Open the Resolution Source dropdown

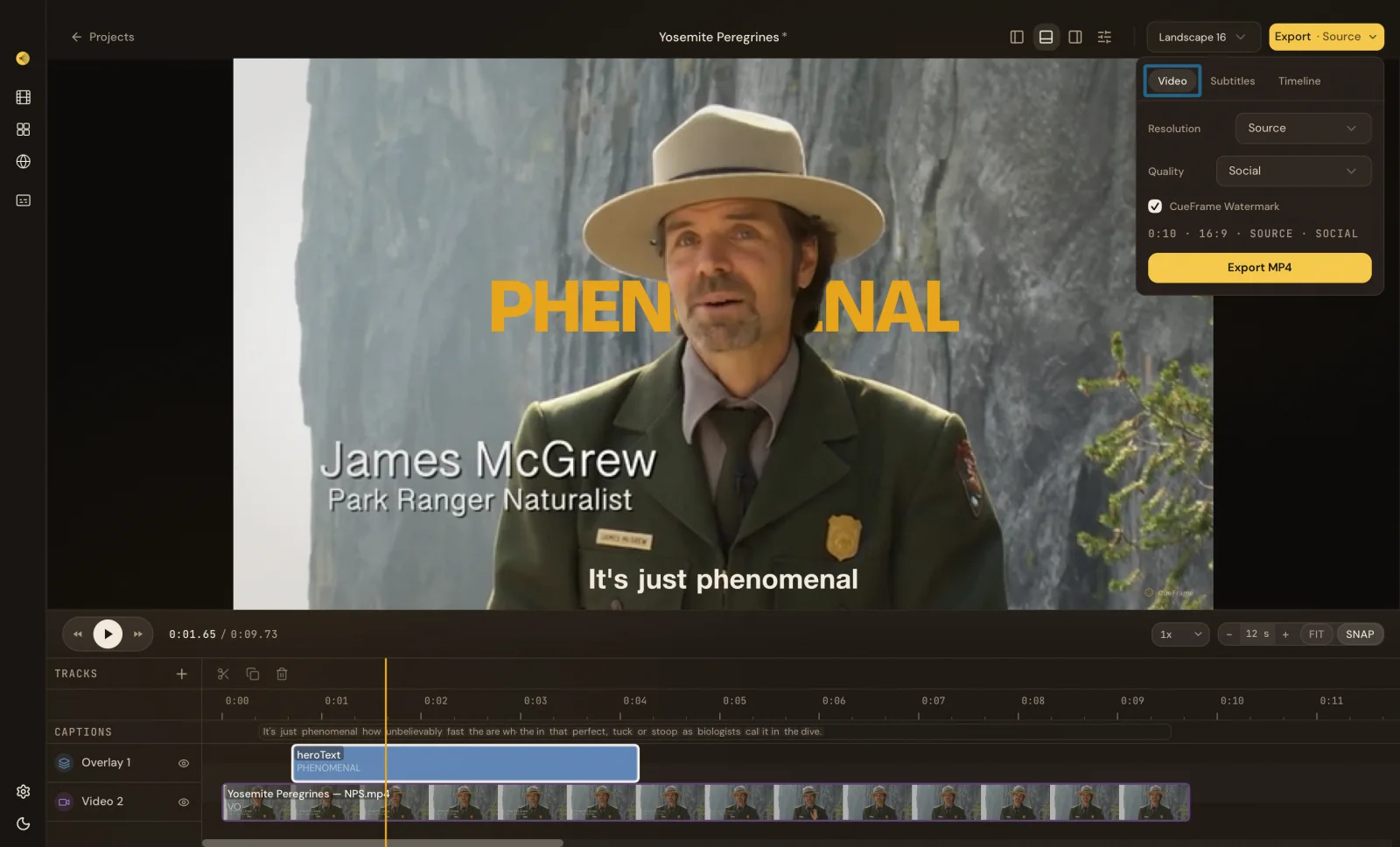(1303, 128)
